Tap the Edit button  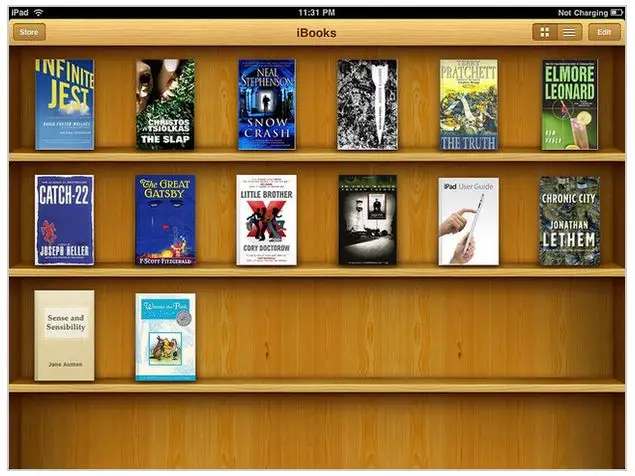[x=604, y=32]
